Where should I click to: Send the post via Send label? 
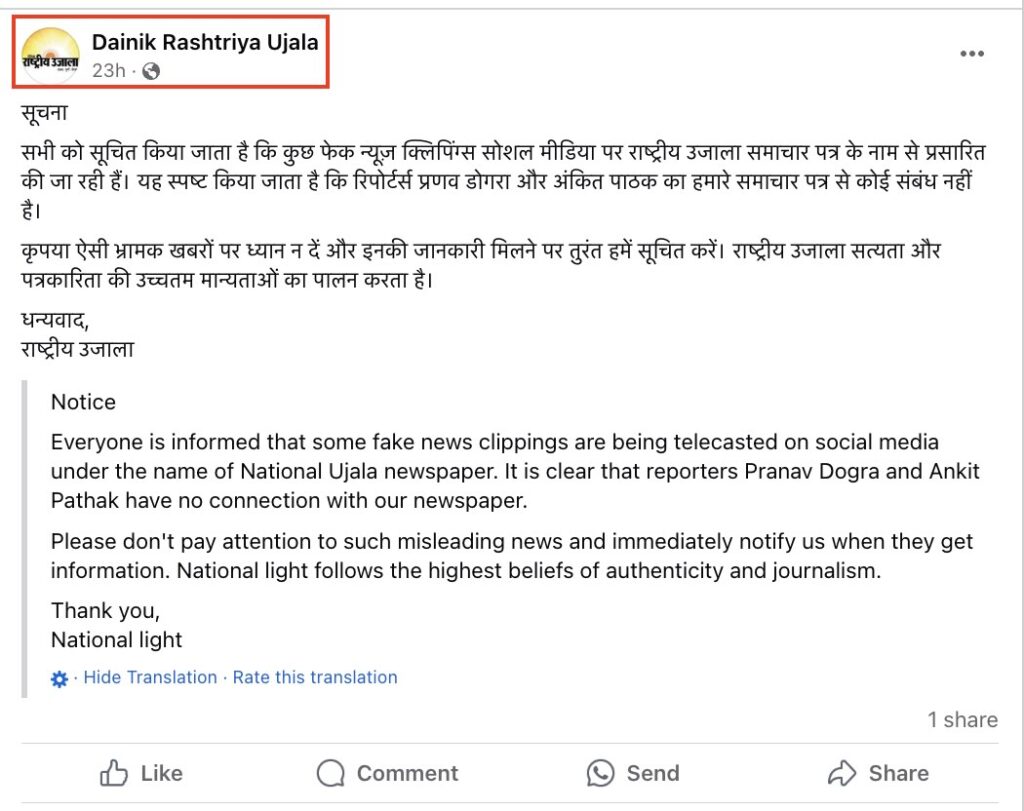click(x=653, y=773)
